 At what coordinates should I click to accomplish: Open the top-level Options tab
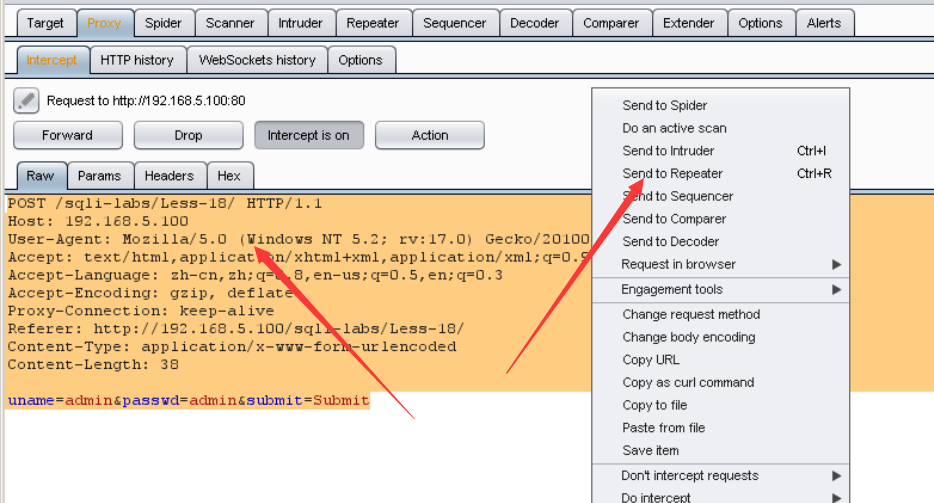pos(761,23)
